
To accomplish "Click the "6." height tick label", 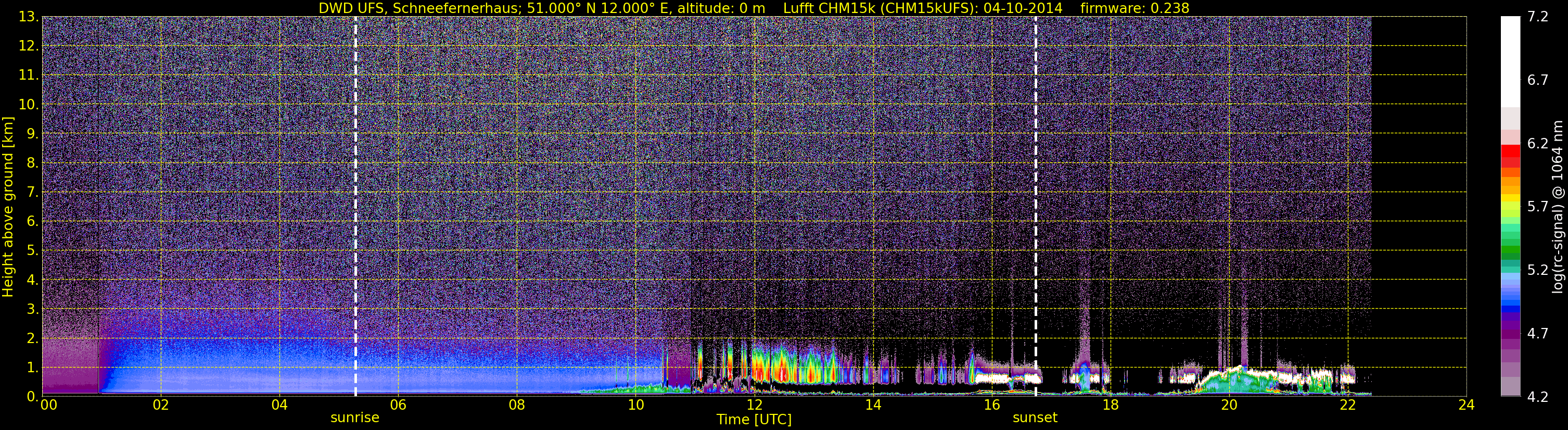I will 32,222.
